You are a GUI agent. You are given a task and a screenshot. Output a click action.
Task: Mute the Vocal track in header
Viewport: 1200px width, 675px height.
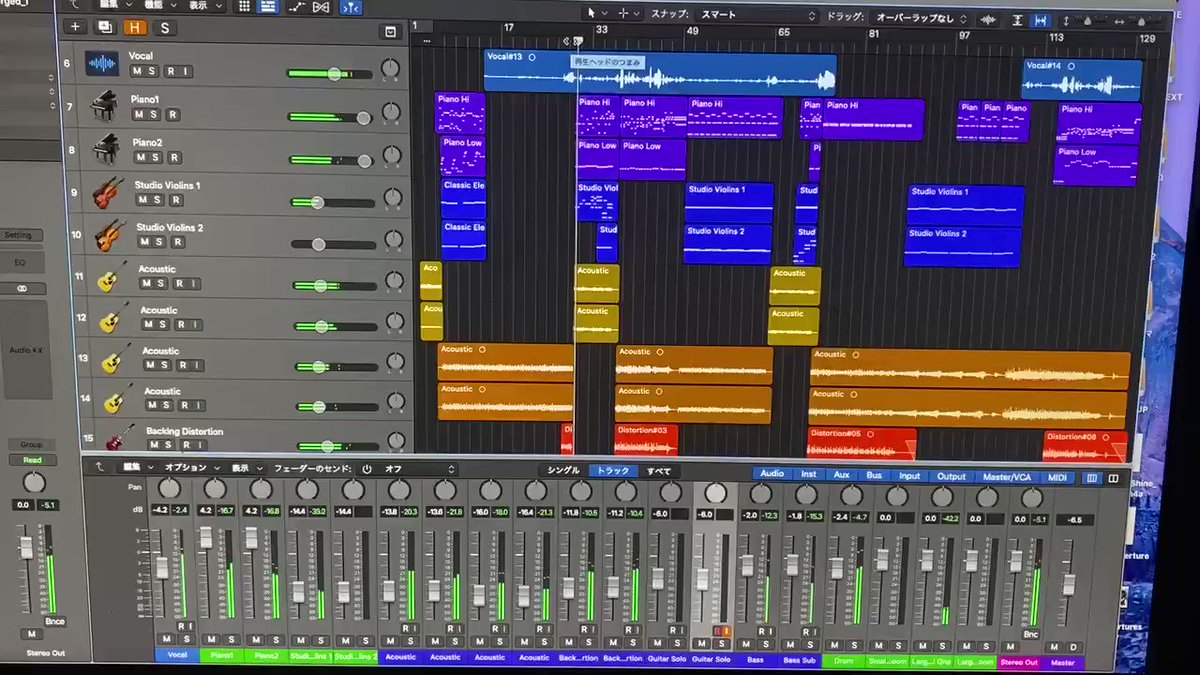pos(137,71)
